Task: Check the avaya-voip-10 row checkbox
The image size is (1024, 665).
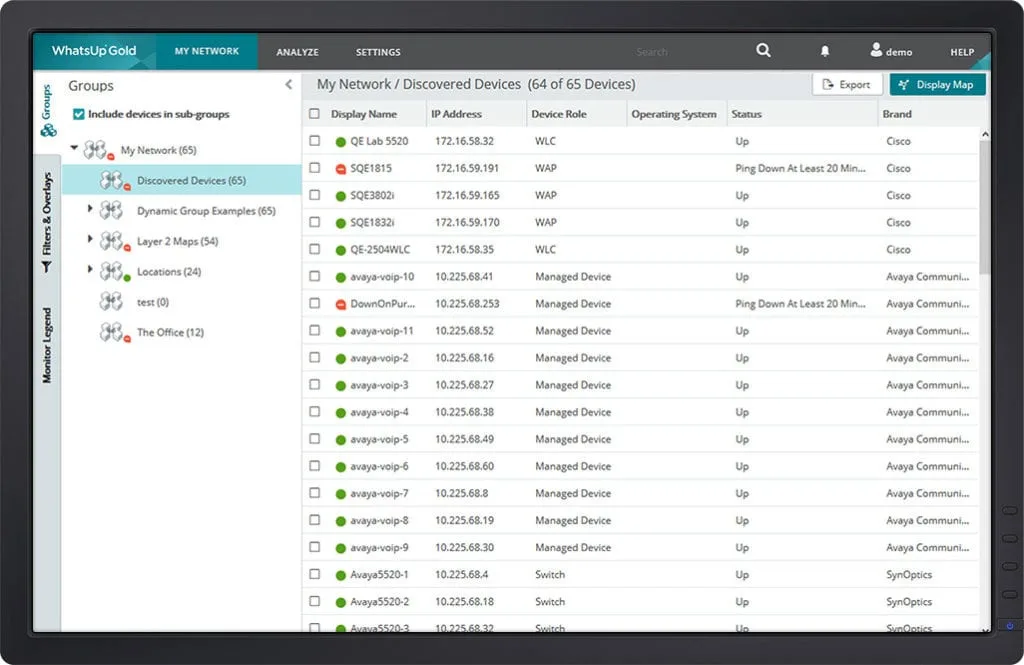Action: click(x=315, y=276)
